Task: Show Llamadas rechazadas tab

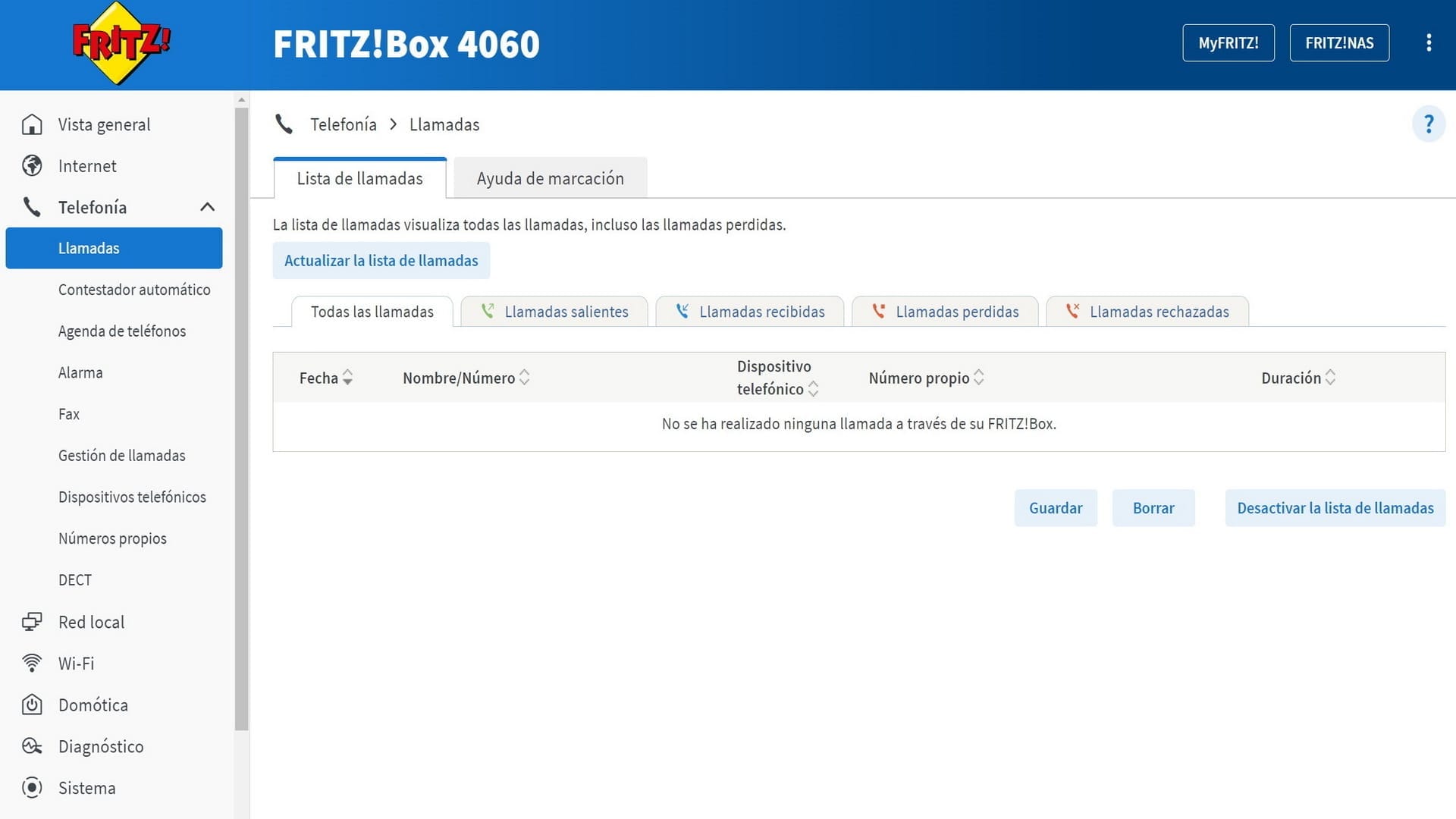Action: [x=1147, y=312]
